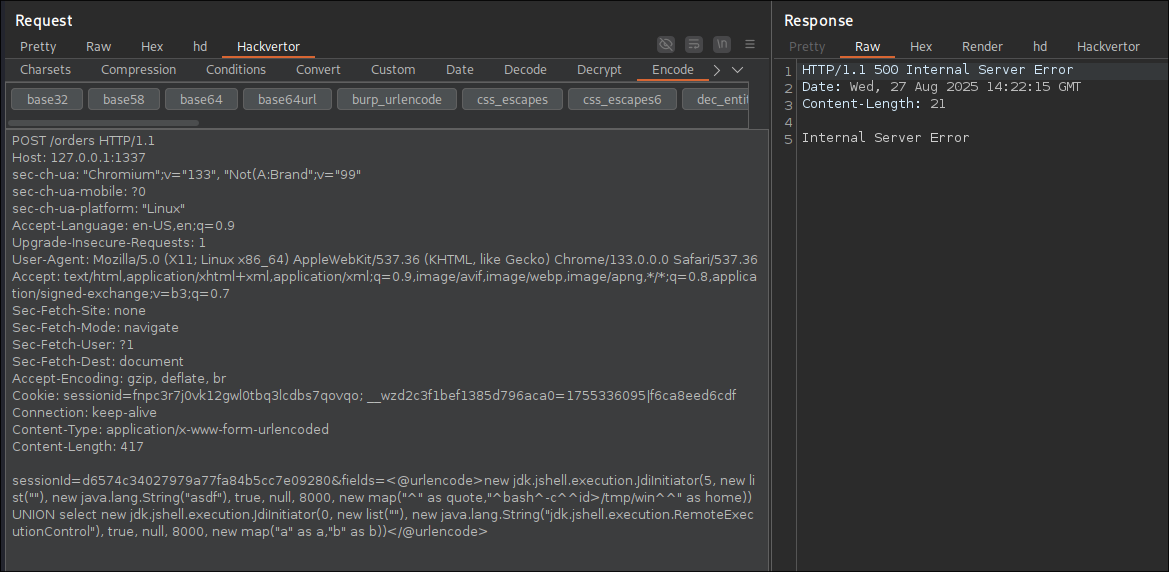
Task: Switch Response view to Pretty tab
Action: pos(807,46)
